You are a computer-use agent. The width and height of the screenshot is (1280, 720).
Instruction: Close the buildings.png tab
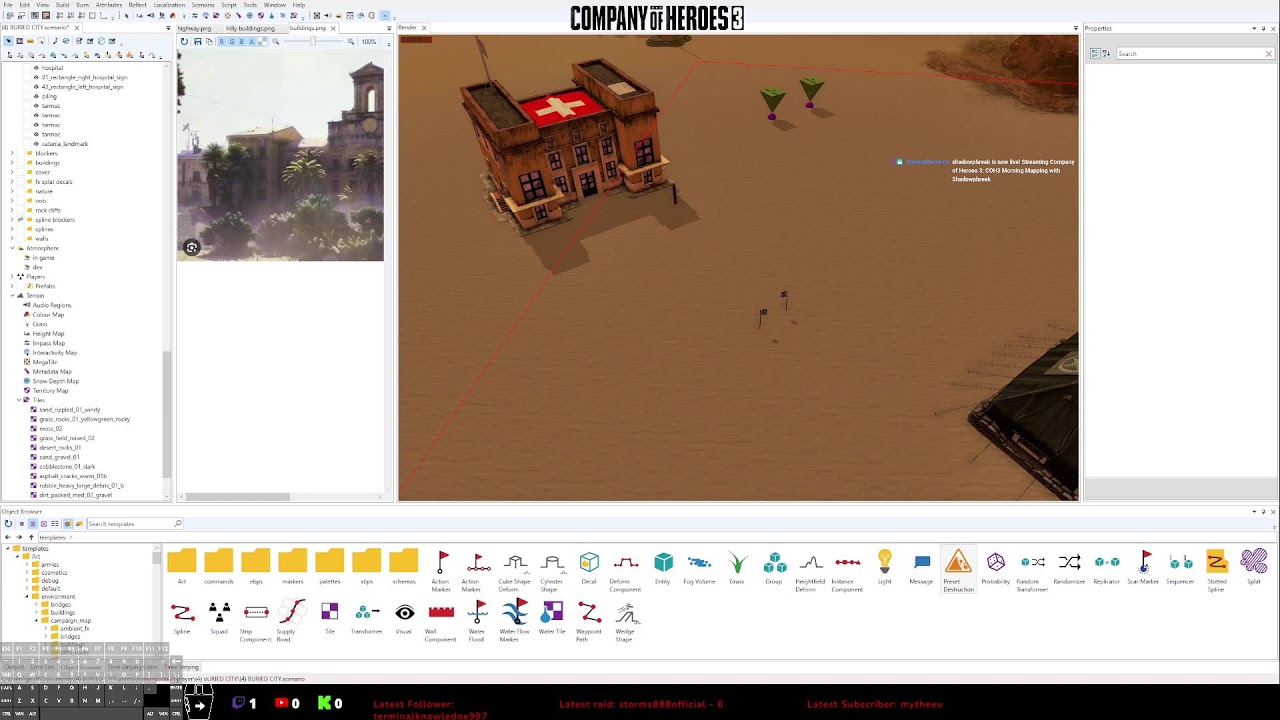[x=333, y=28]
